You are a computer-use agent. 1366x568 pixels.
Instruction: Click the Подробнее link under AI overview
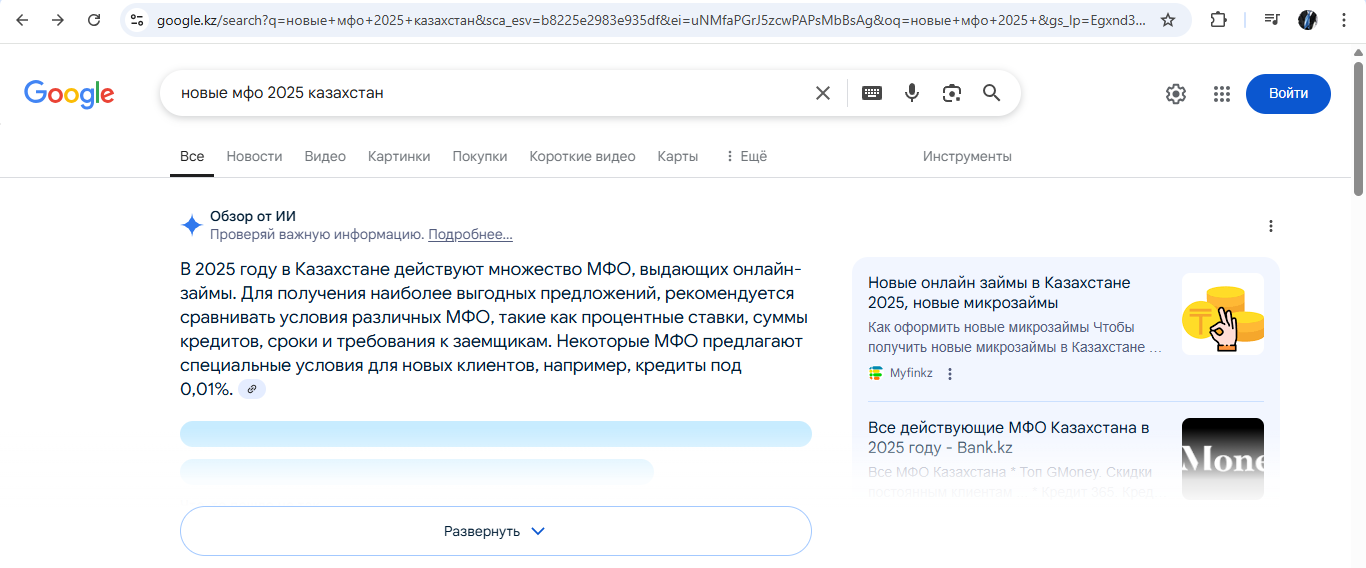pyautogui.click(x=470, y=234)
